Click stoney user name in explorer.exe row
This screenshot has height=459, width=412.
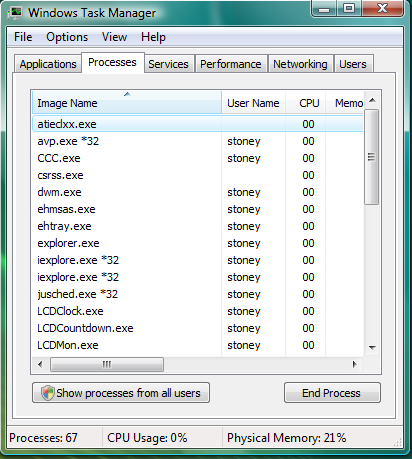pyautogui.click(x=244, y=243)
